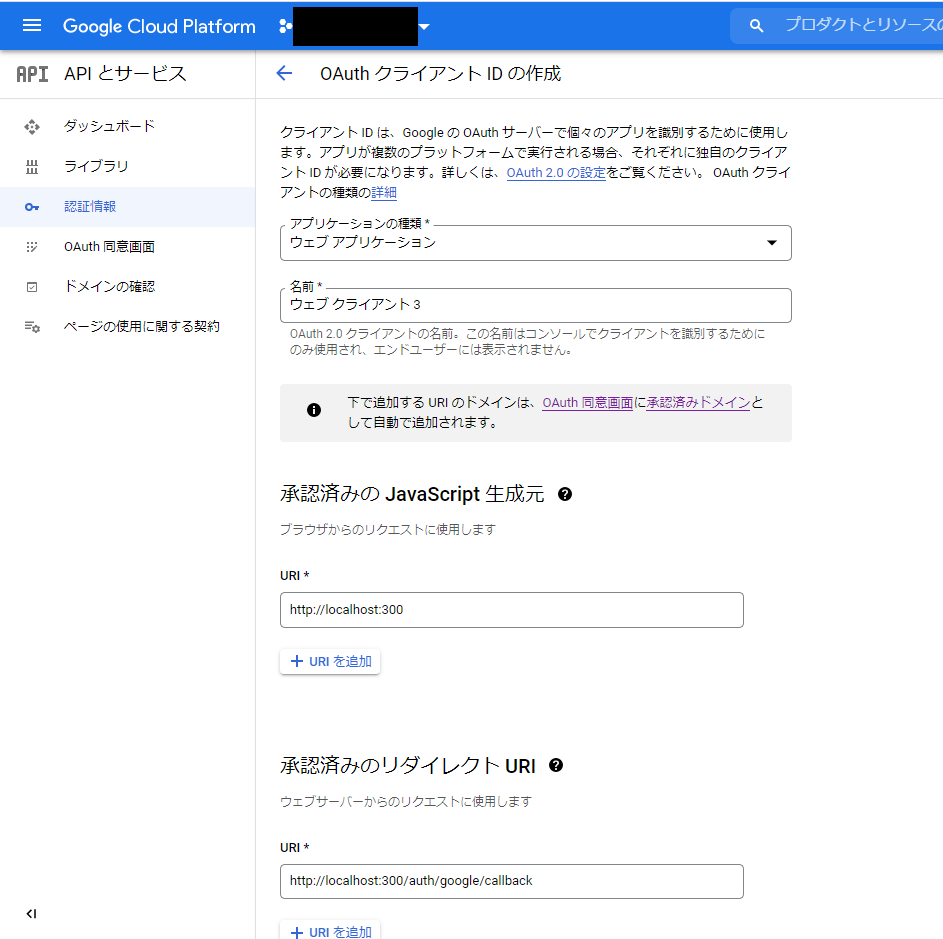The height and width of the screenshot is (939, 943).
Task: Open the OAuth 同意画面 link in notice
Action: 588,402
